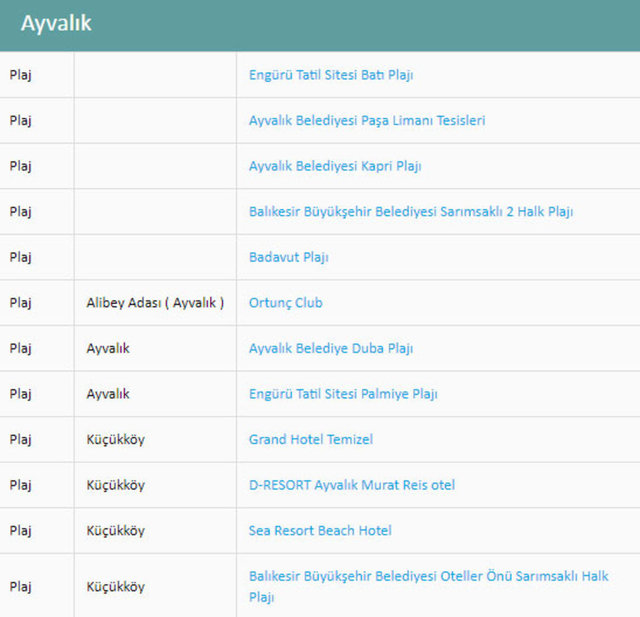Select the Alibey Adası ( Ayvalık ) cell

155,303
